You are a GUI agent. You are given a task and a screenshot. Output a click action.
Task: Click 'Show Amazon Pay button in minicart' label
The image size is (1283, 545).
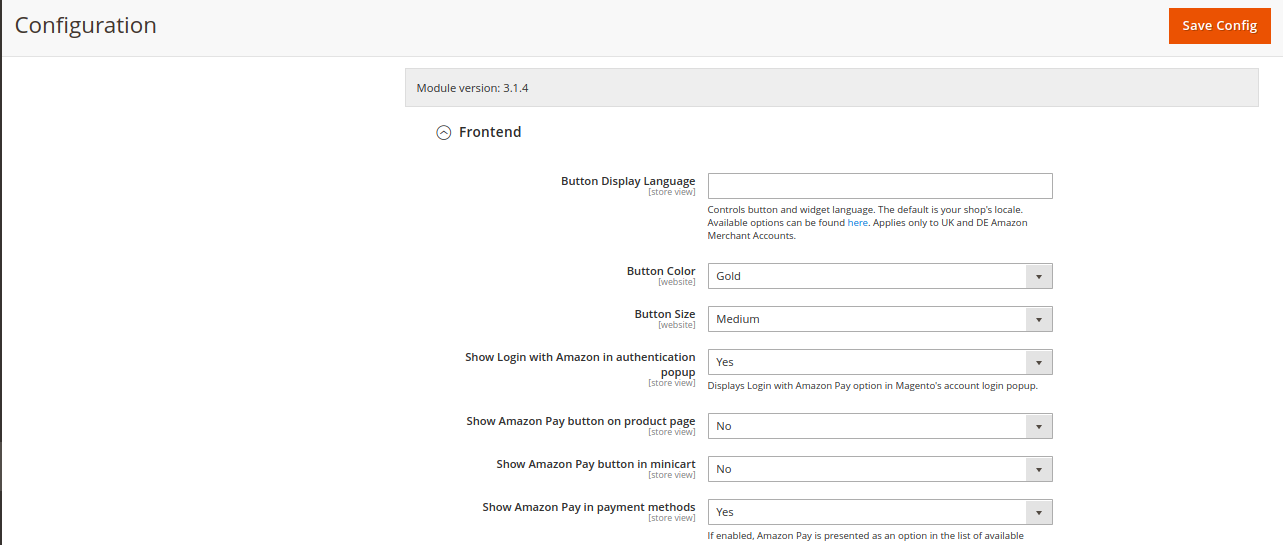click(596, 464)
